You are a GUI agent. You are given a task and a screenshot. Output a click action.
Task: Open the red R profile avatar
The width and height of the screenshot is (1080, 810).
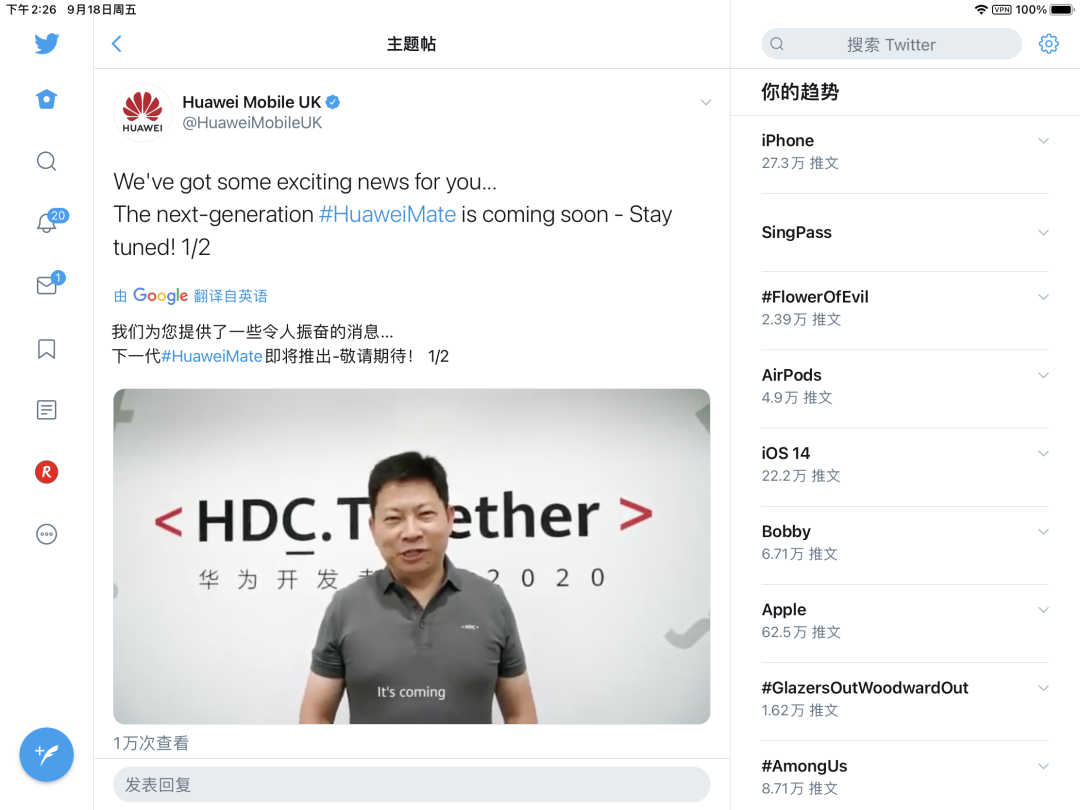tap(47, 472)
